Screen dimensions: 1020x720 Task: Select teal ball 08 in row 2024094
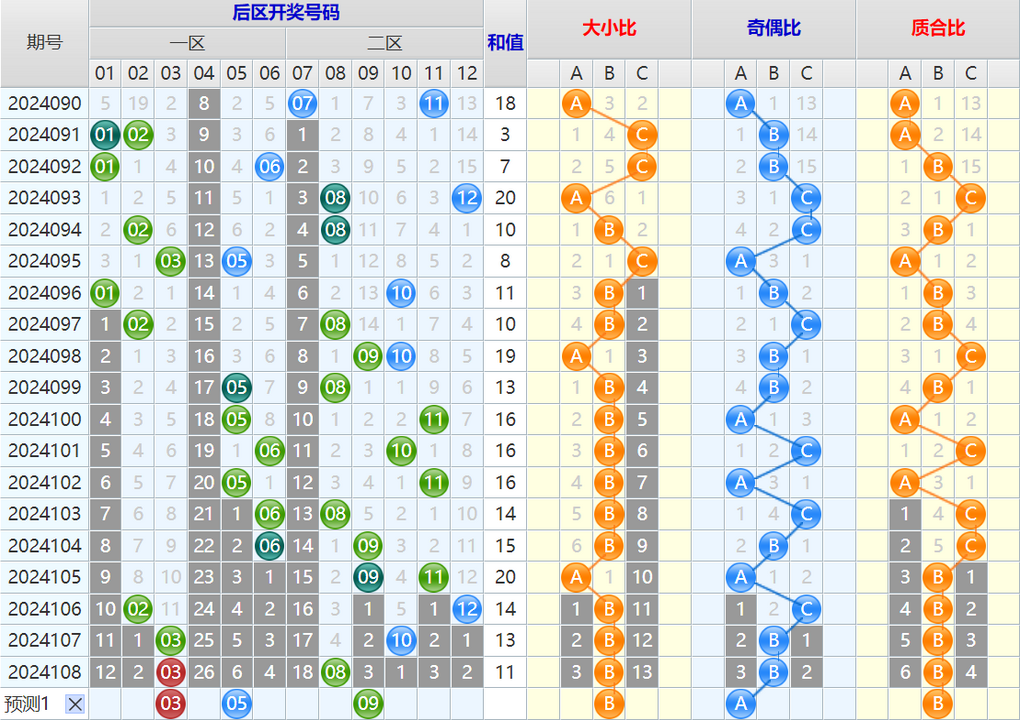click(336, 230)
